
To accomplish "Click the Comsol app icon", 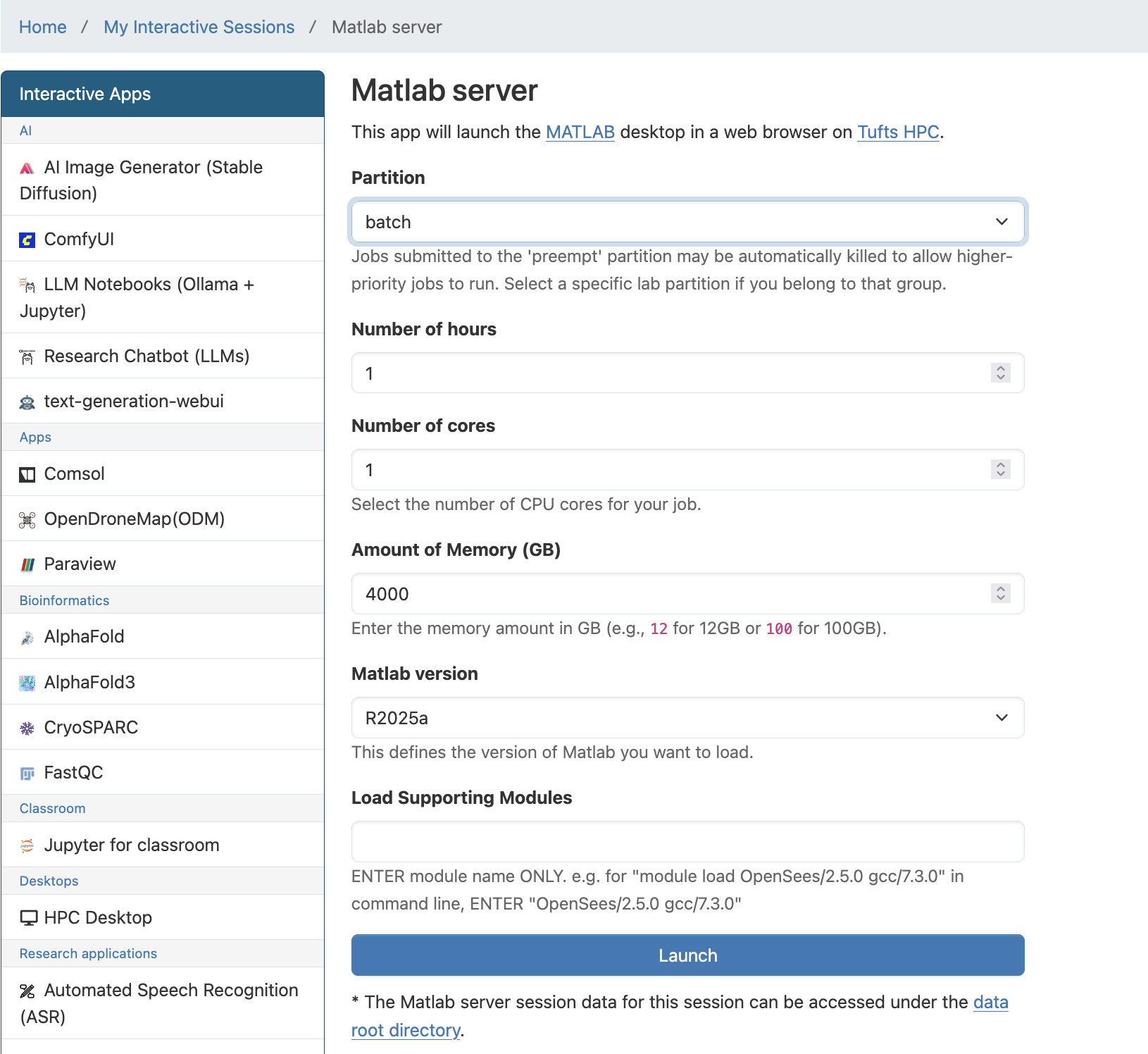I will [x=27, y=475].
